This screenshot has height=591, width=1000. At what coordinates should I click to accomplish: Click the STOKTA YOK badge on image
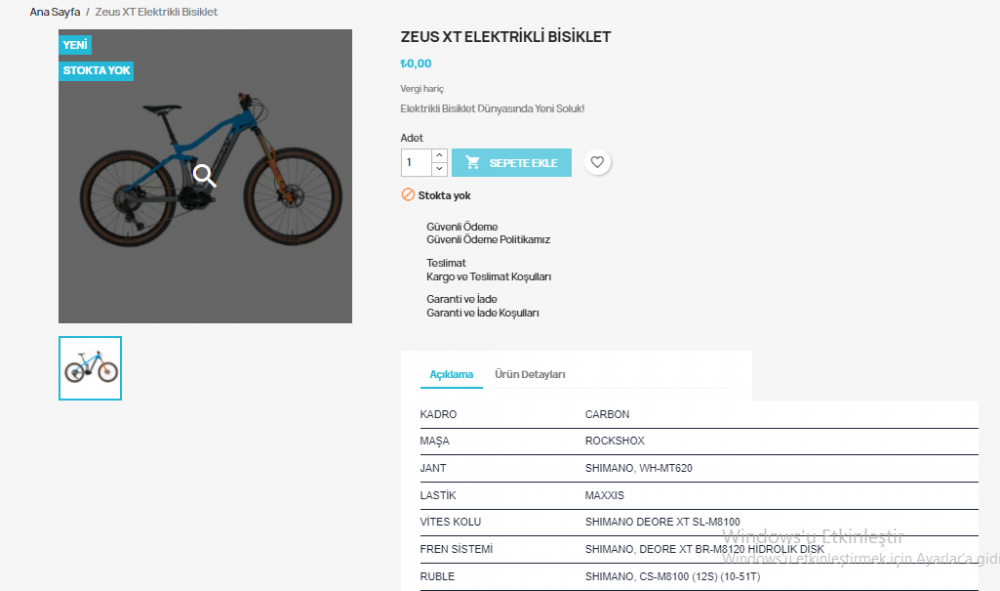coord(97,71)
